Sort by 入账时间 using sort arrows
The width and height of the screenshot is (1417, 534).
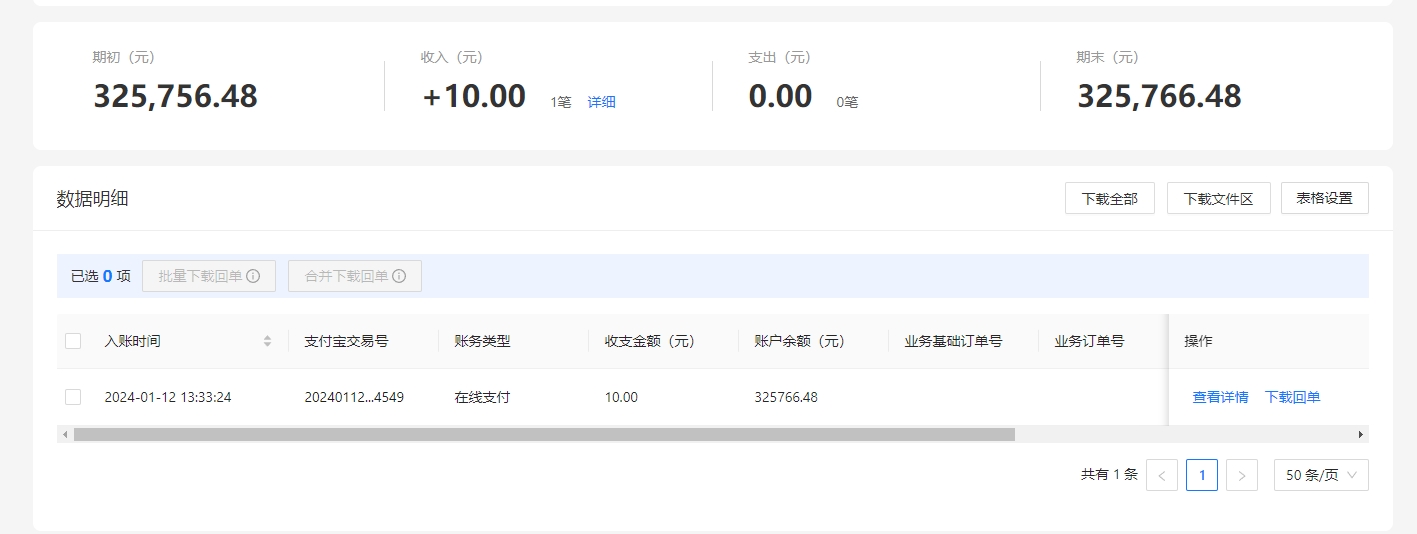(268, 341)
